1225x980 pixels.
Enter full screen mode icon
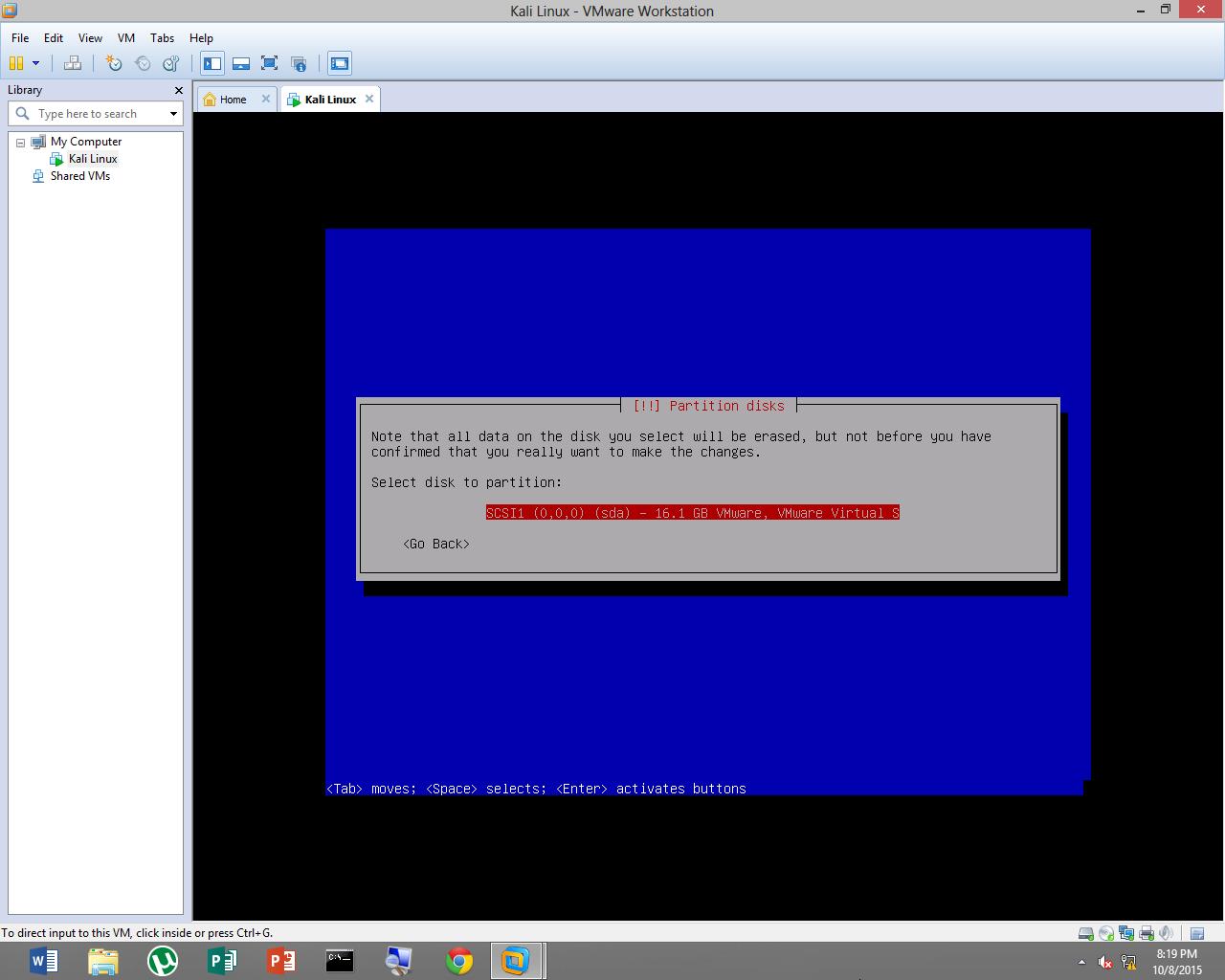tap(270, 63)
